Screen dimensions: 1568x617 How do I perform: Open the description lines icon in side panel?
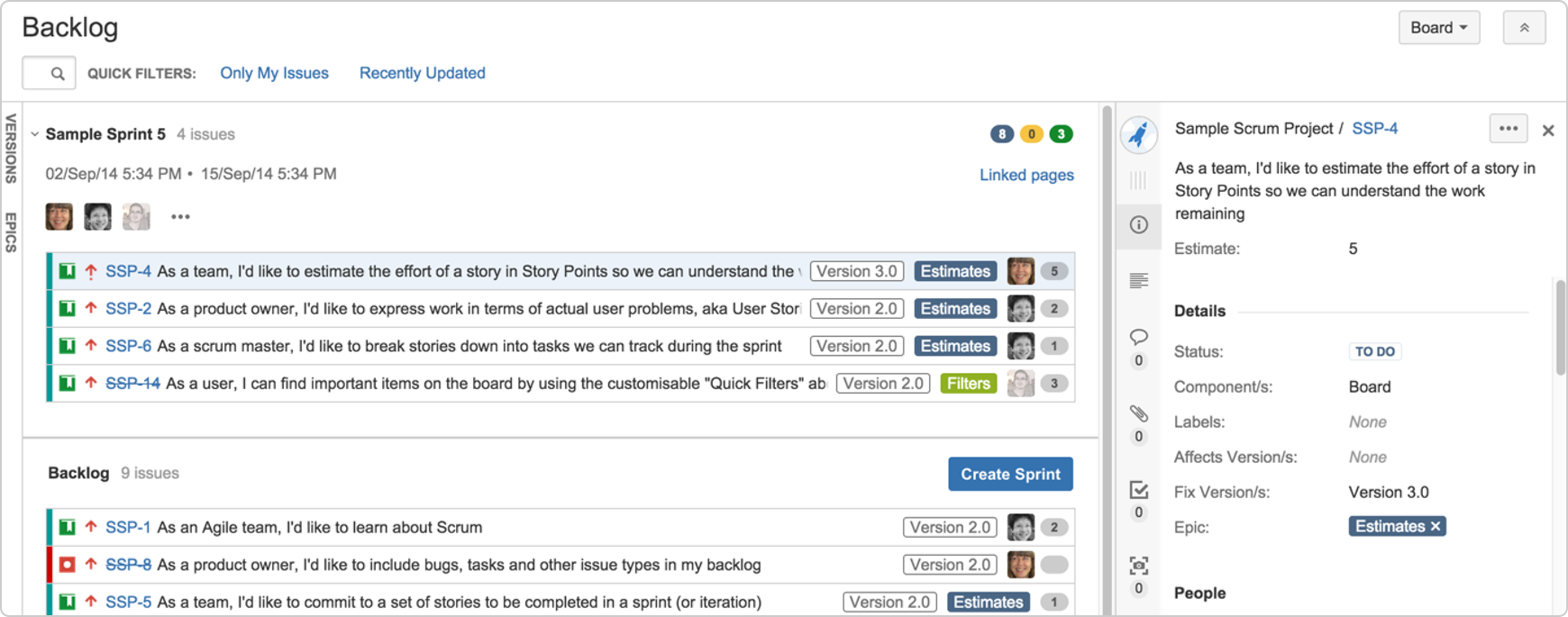(x=1139, y=281)
